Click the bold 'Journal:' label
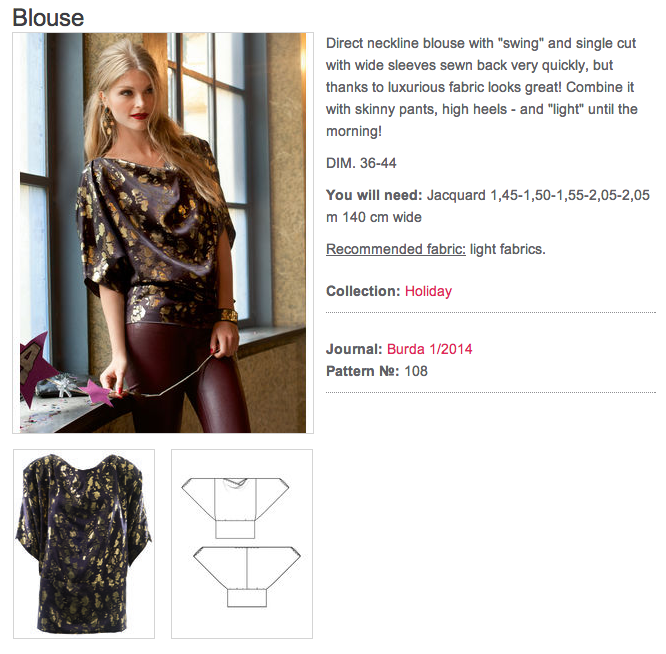This screenshot has height=654, width=666. [x=354, y=349]
